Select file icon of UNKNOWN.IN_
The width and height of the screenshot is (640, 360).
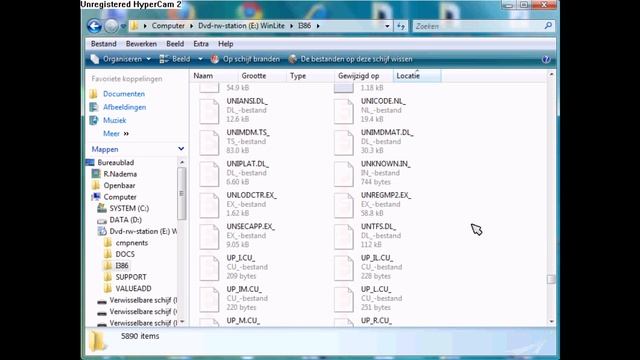[343, 174]
